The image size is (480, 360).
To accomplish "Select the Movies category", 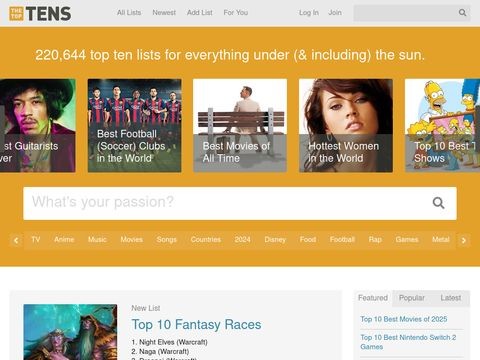I will point(132,240).
